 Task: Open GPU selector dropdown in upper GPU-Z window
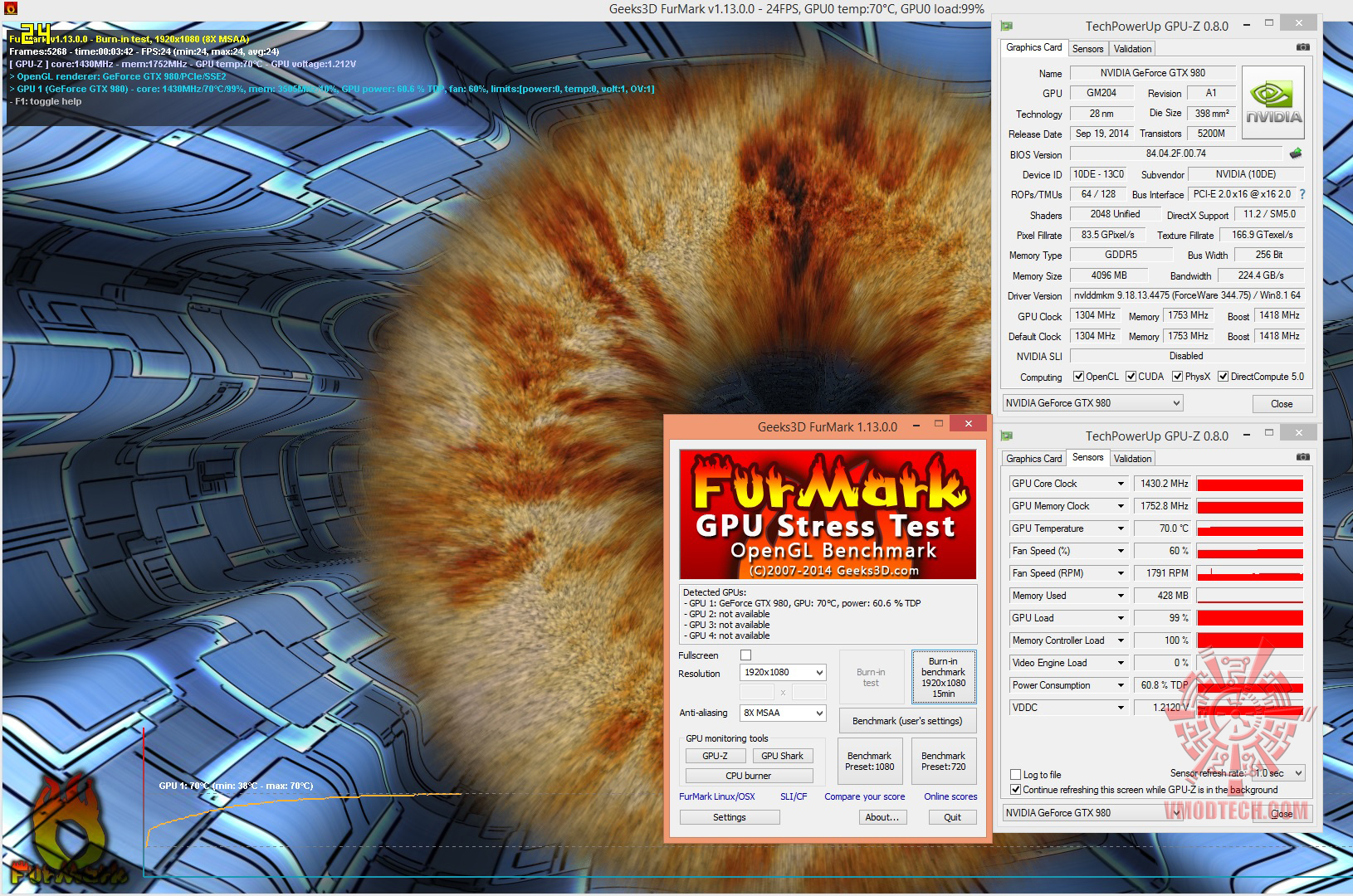[1092, 403]
